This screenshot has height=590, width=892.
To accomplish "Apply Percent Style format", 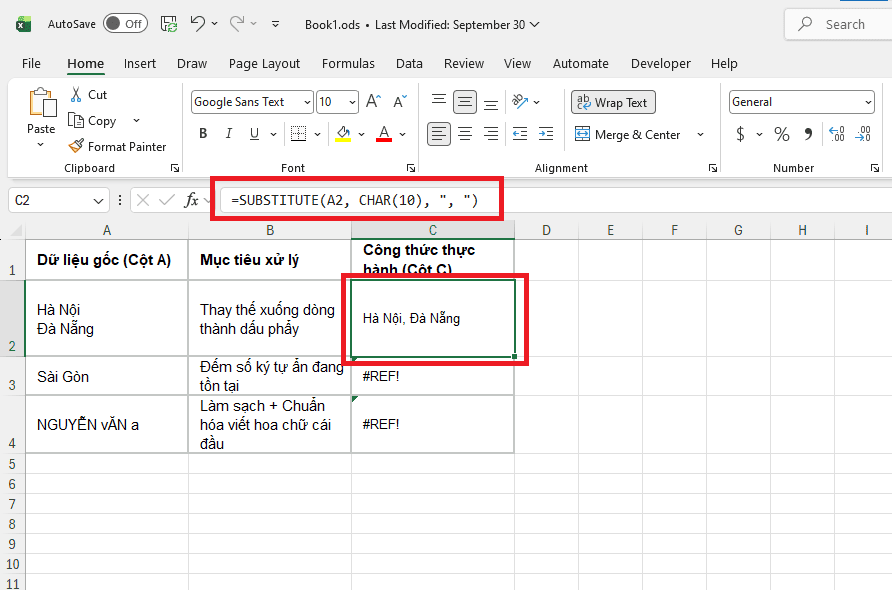I will 782,134.
